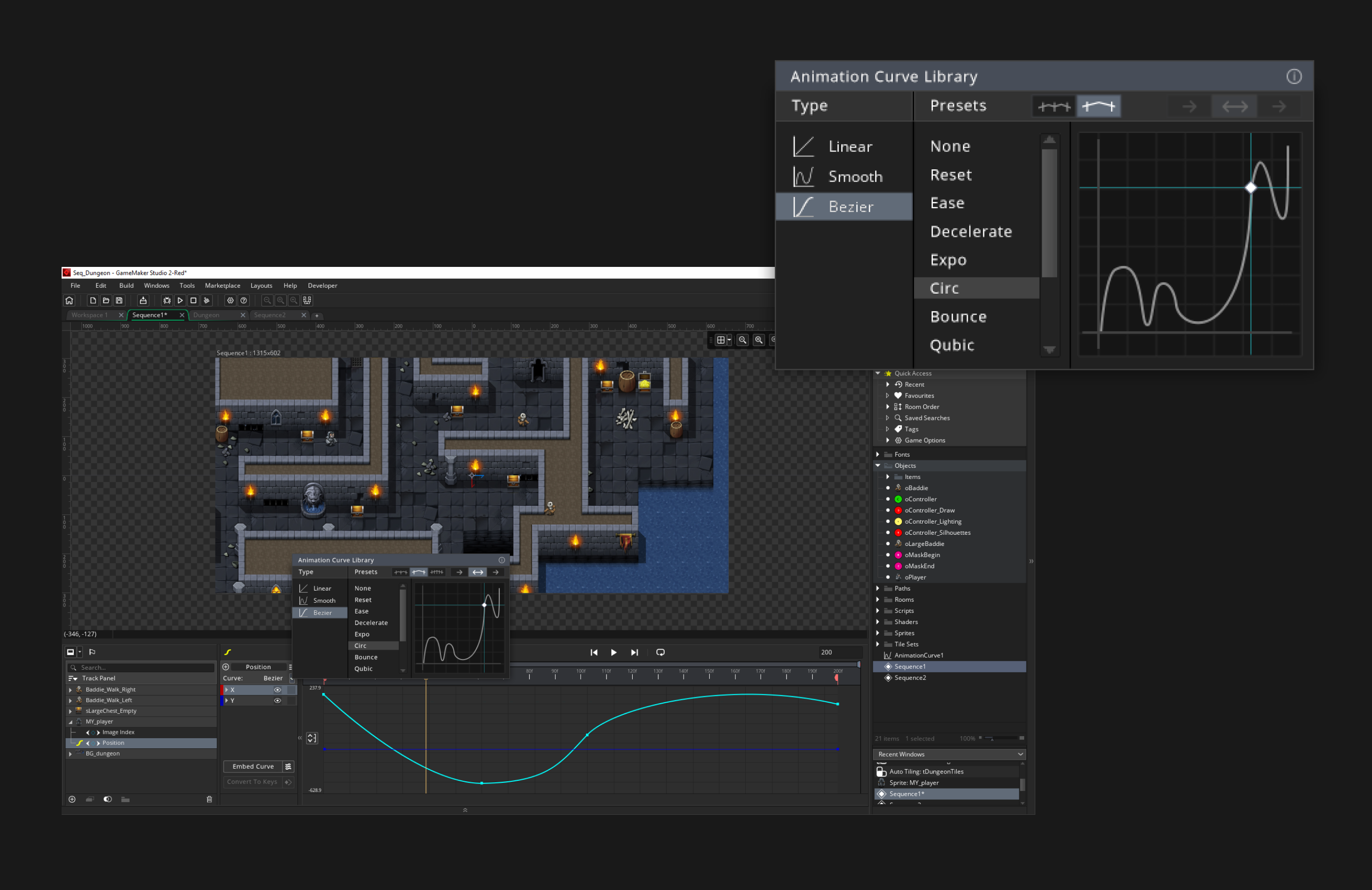The height and width of the screenshot is (890, 1372).
Task: Switch to the Dungeon tab
Action: coord(206,315)
